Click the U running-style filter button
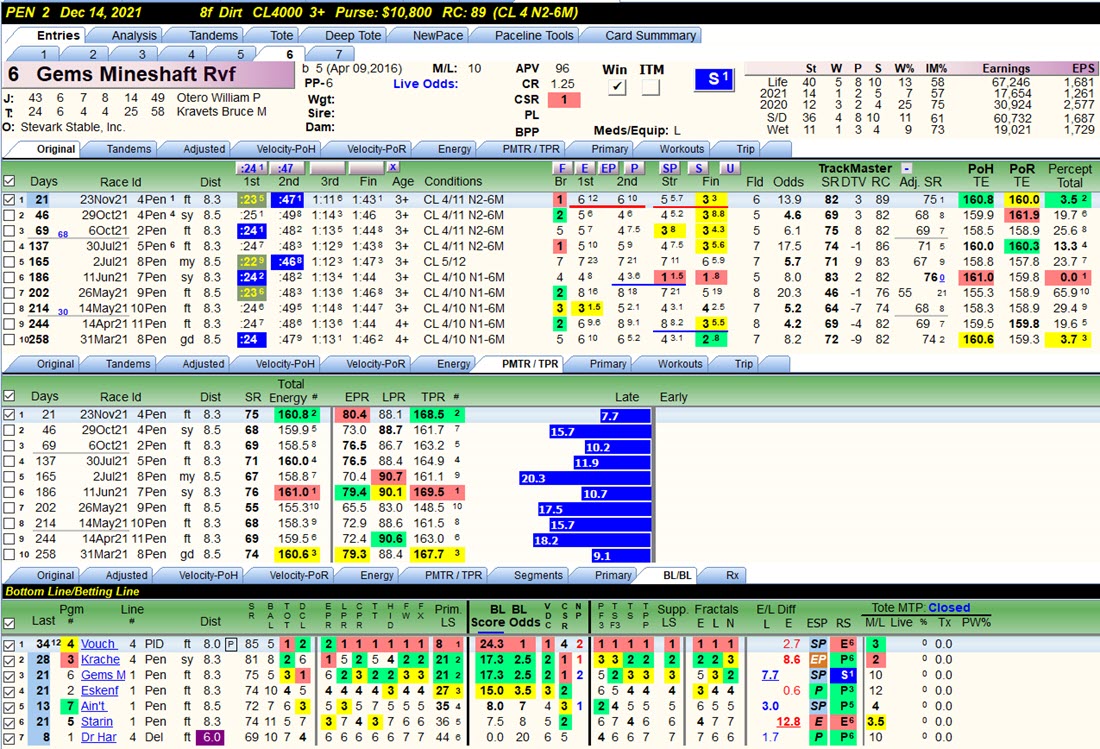Viewport: 1100px width, 749px height. click(730, 168)
